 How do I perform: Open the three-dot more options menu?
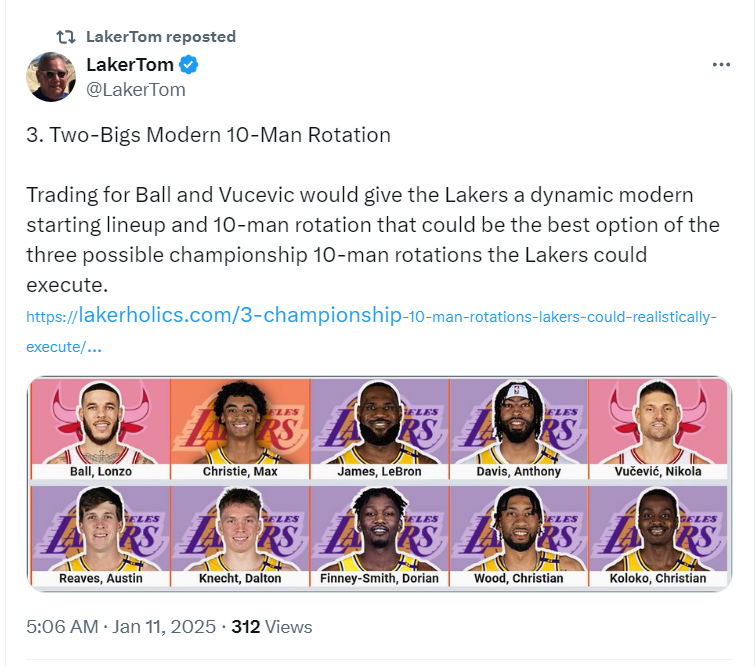[x=721, y=65]
